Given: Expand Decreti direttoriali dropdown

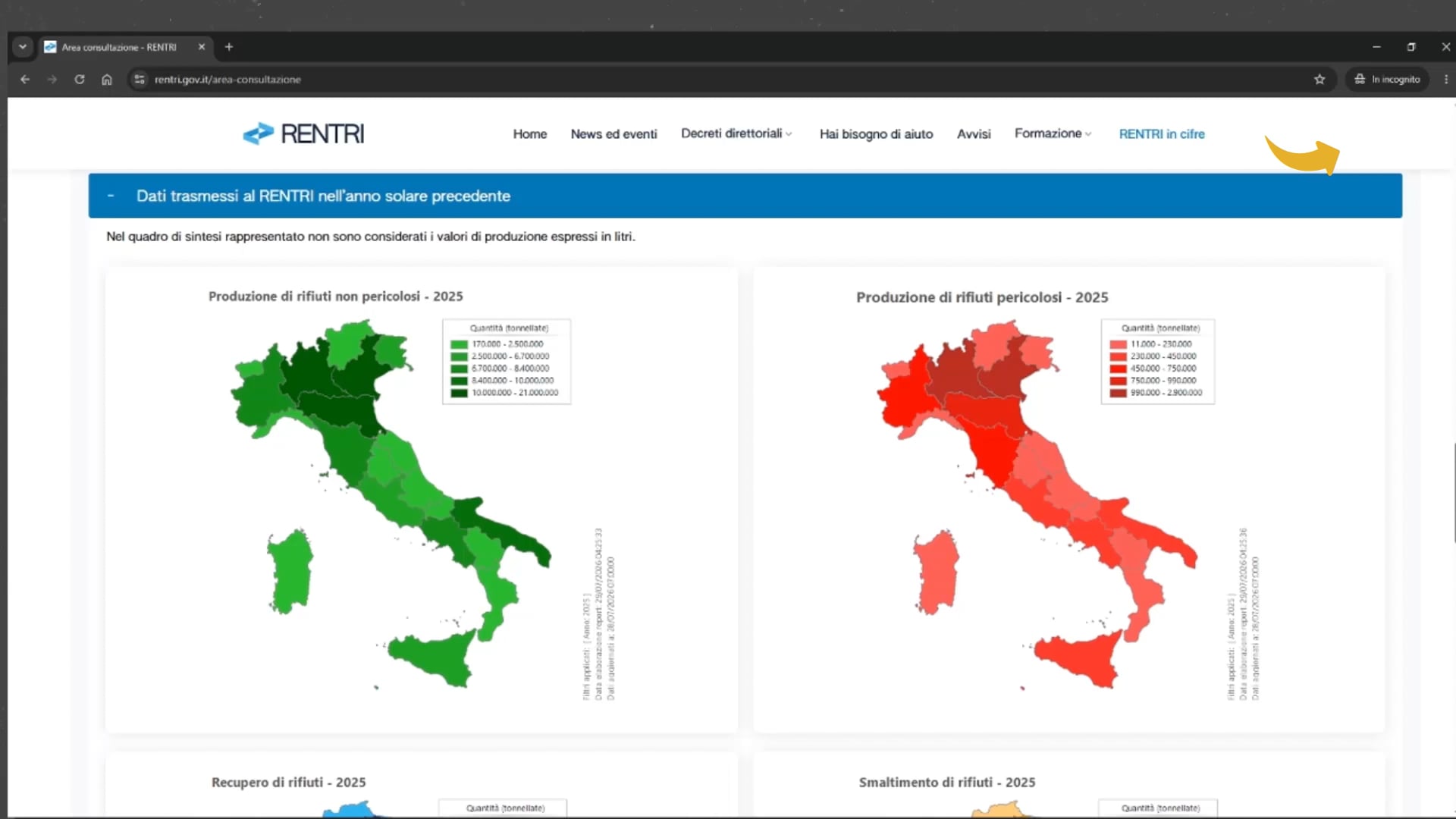Looking at the screenshot, I should [736, 133].
